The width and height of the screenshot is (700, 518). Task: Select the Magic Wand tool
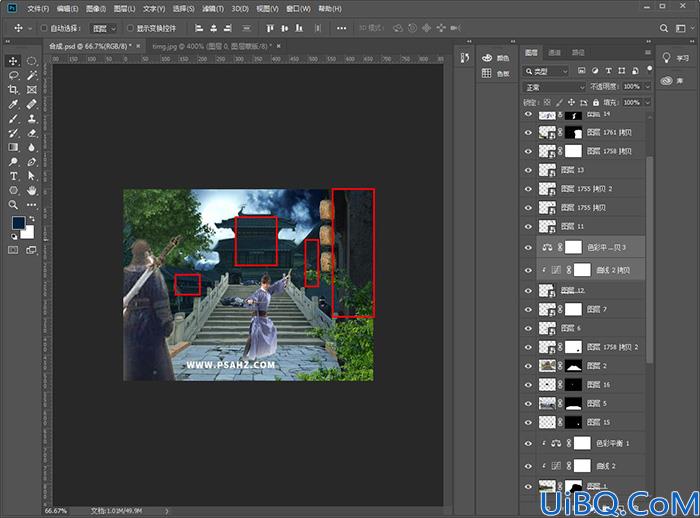31,75
